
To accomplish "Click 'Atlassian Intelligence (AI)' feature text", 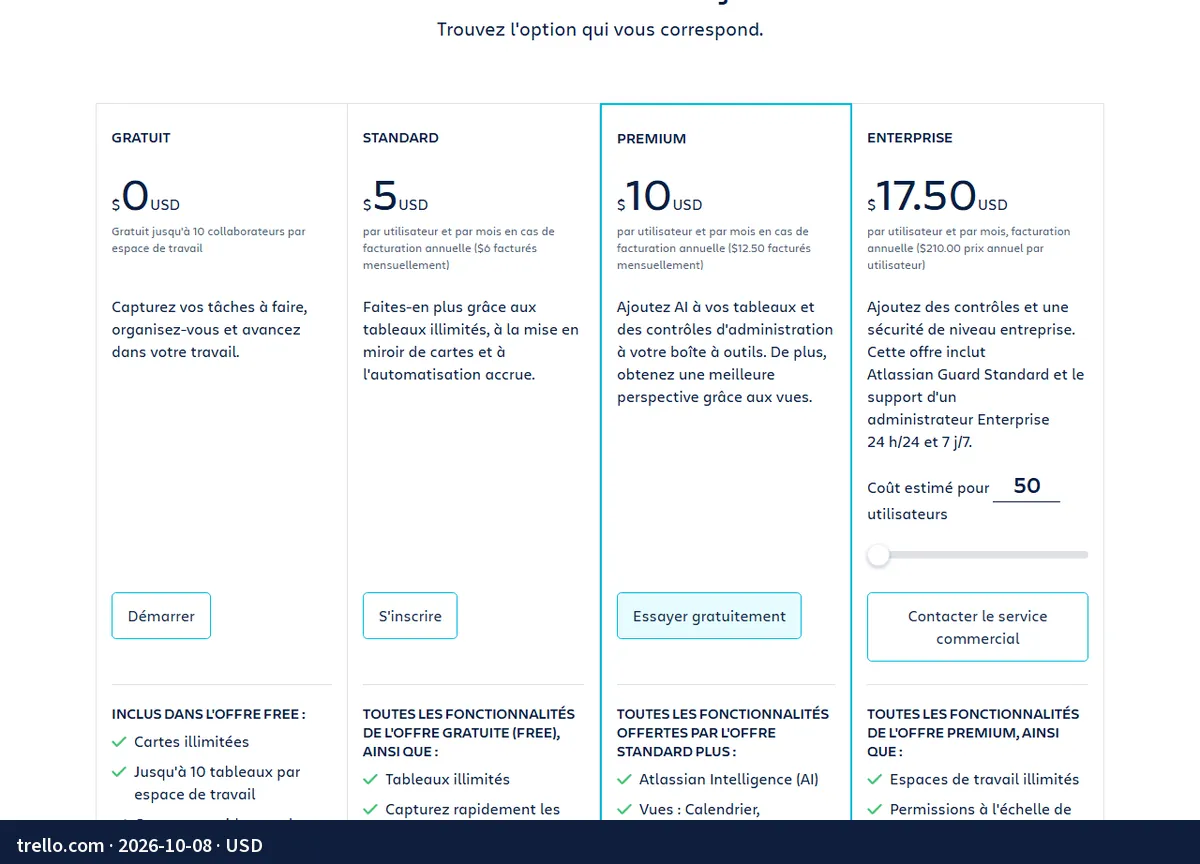I will pyautogui.click(x=729, y=779).
